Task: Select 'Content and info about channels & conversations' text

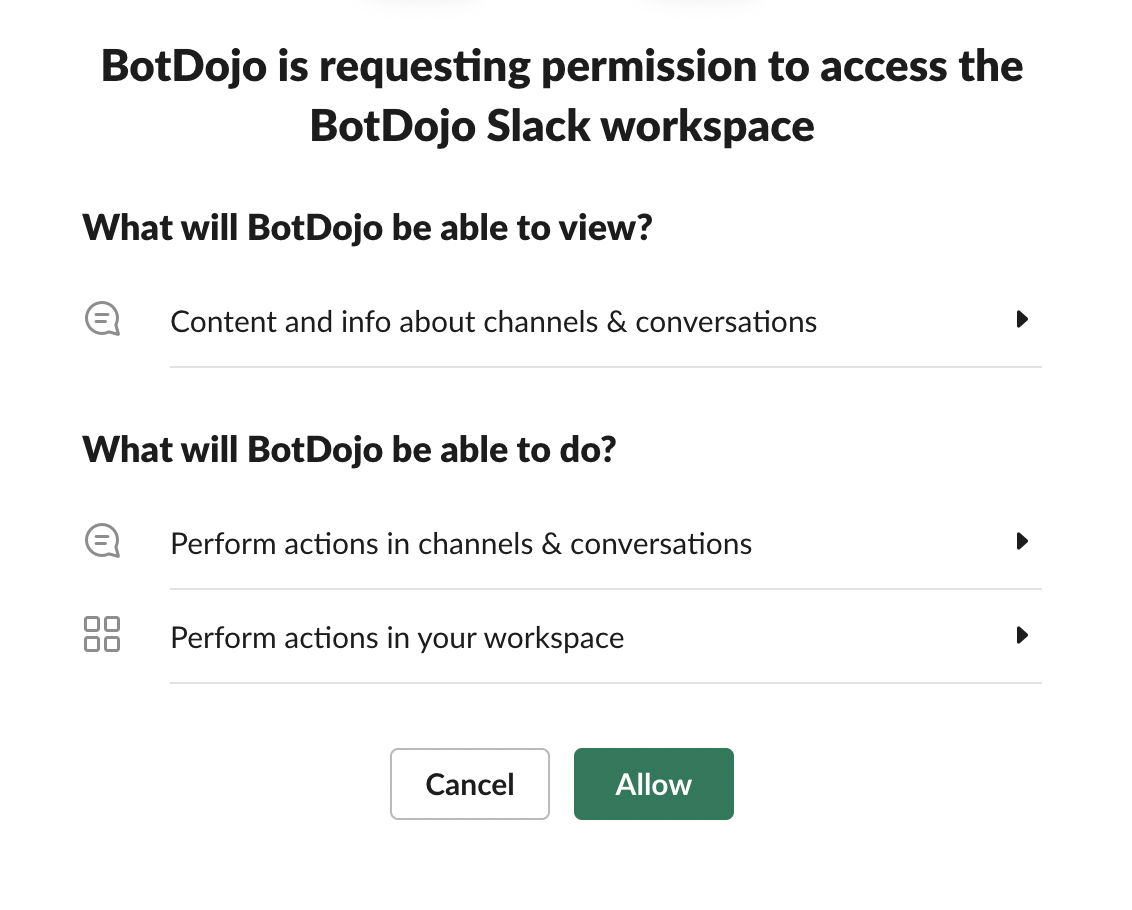Action: tap(493, 322)
